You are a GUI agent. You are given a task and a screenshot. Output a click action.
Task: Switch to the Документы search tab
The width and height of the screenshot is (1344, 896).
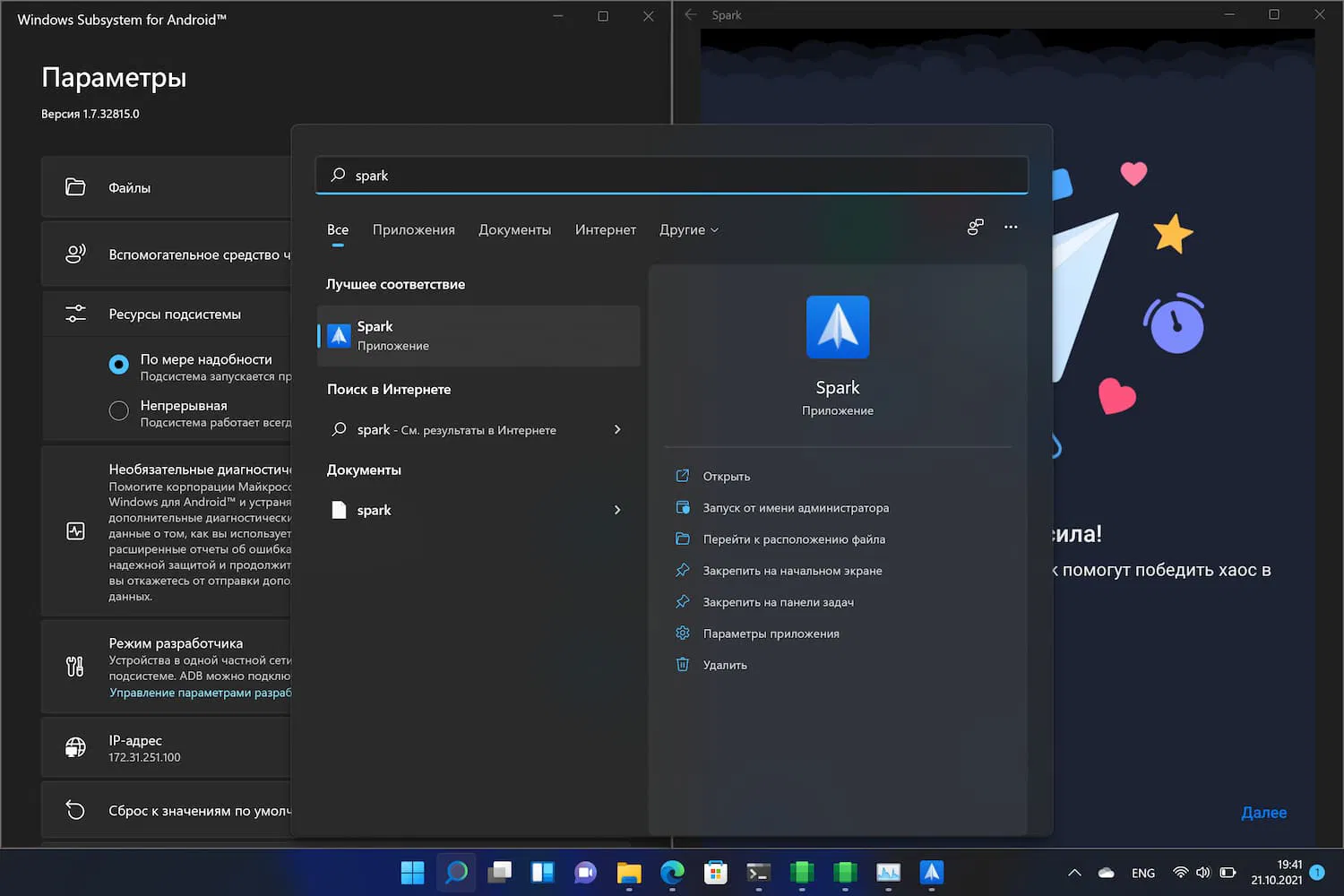point(515,229)
